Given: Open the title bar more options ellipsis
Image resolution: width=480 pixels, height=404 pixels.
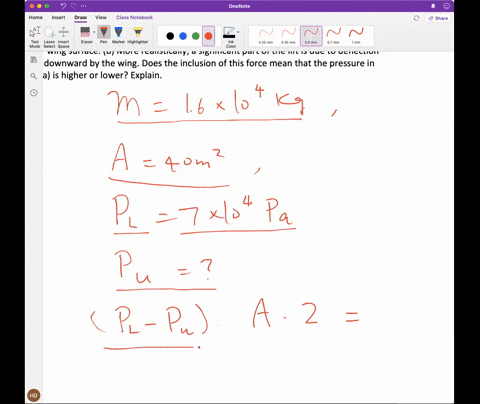Looking at the screenshot, I should point(84,6).
